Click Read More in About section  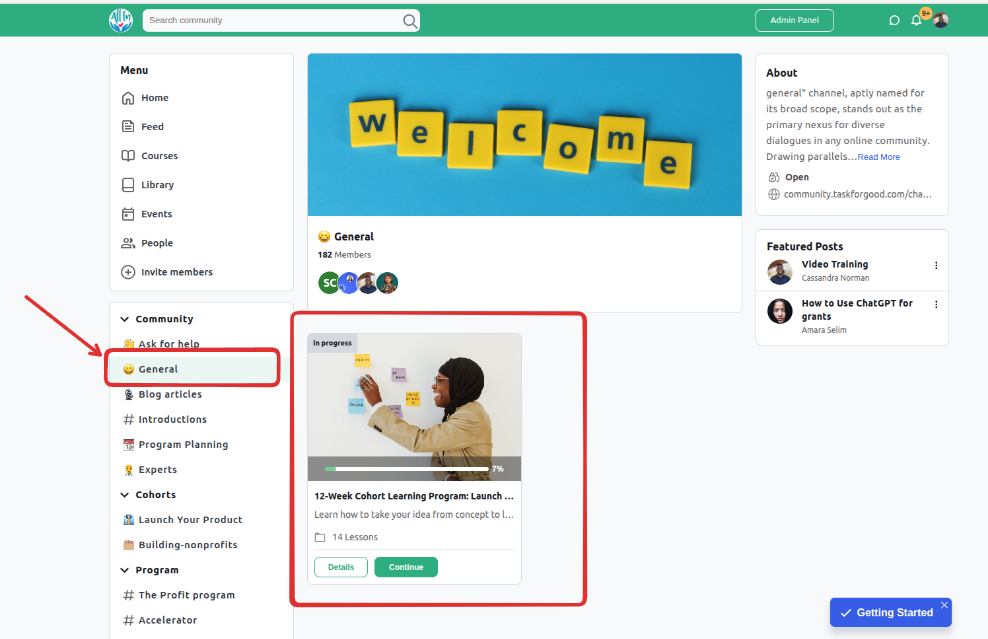[878, 157]
